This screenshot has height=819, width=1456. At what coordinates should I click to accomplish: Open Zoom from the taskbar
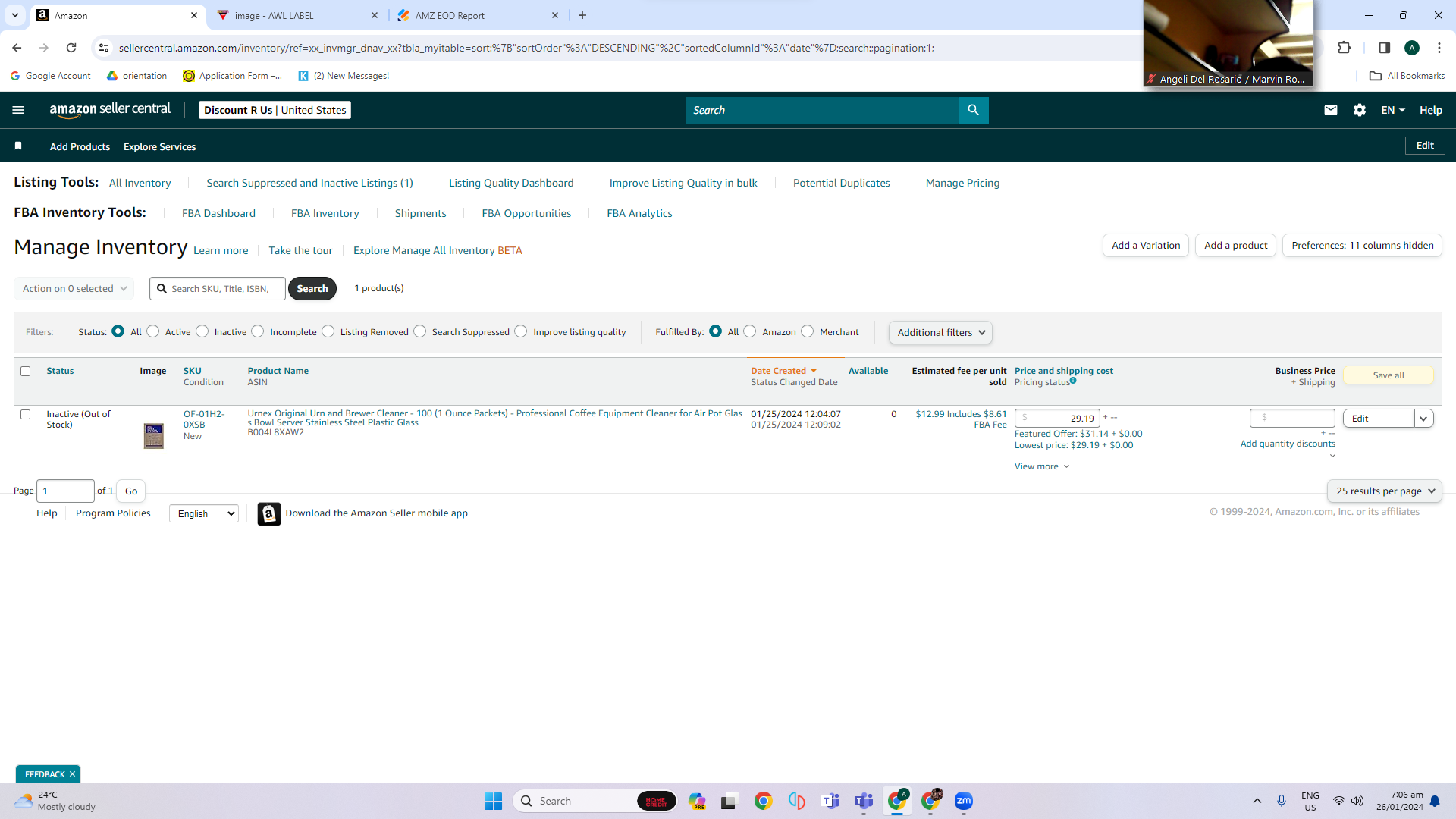[x=964, y=801]
